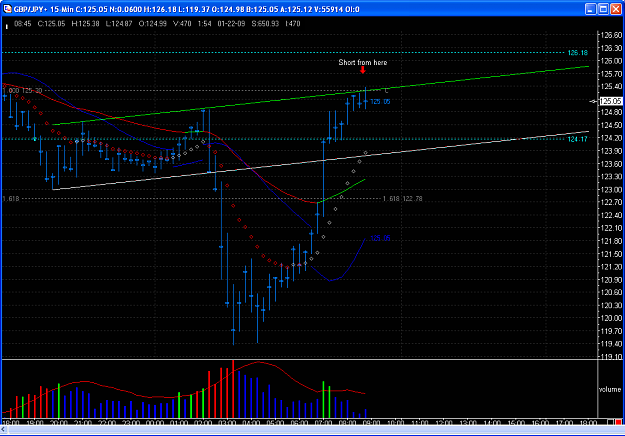Click the '1.618 122.78' Fibonacci label
Image resolution: width=625 pixels, height=436 pixels.
402,198
